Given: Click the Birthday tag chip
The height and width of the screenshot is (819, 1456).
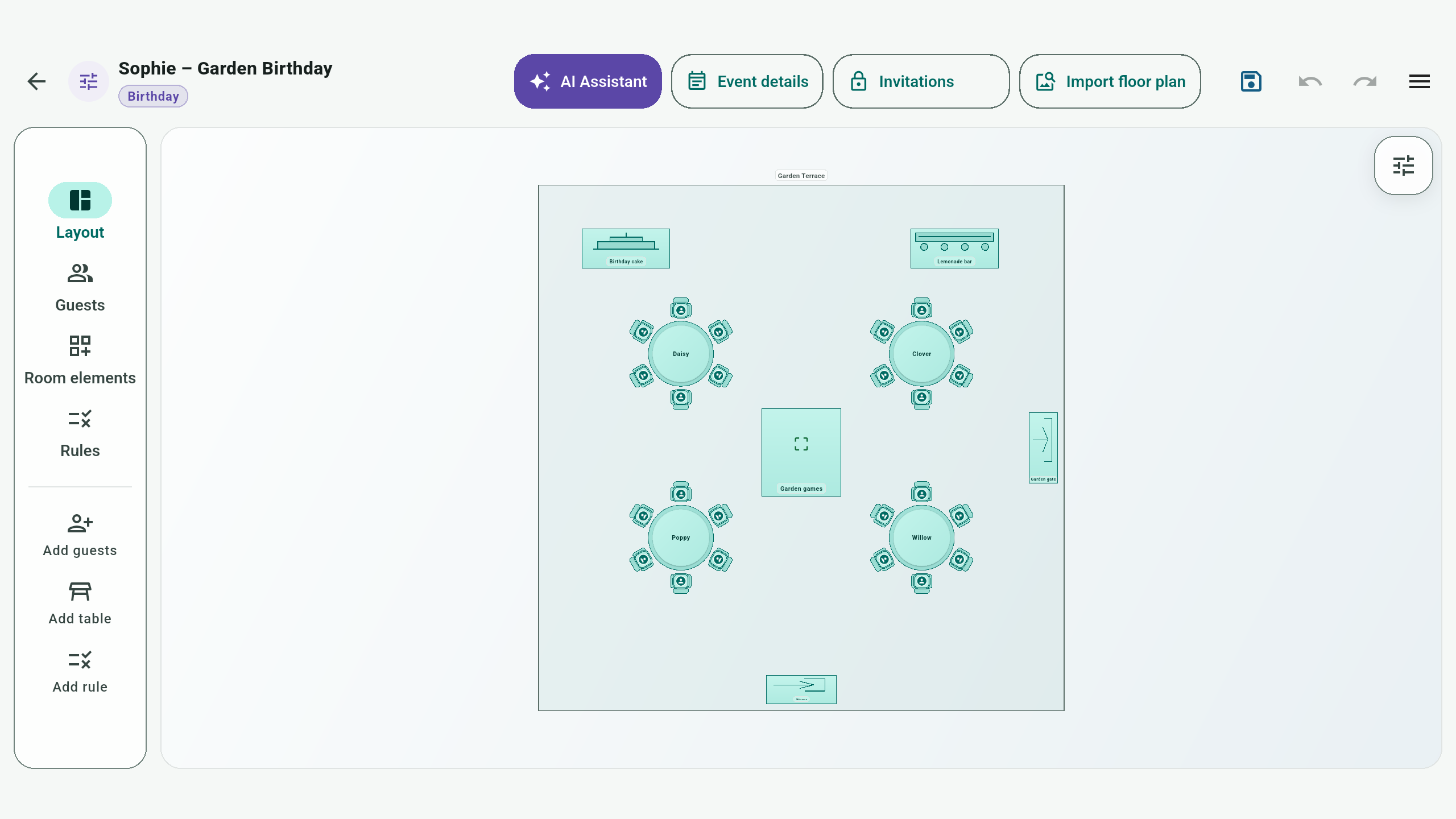Looking at the screenshot, I should [x=153, y=96].
